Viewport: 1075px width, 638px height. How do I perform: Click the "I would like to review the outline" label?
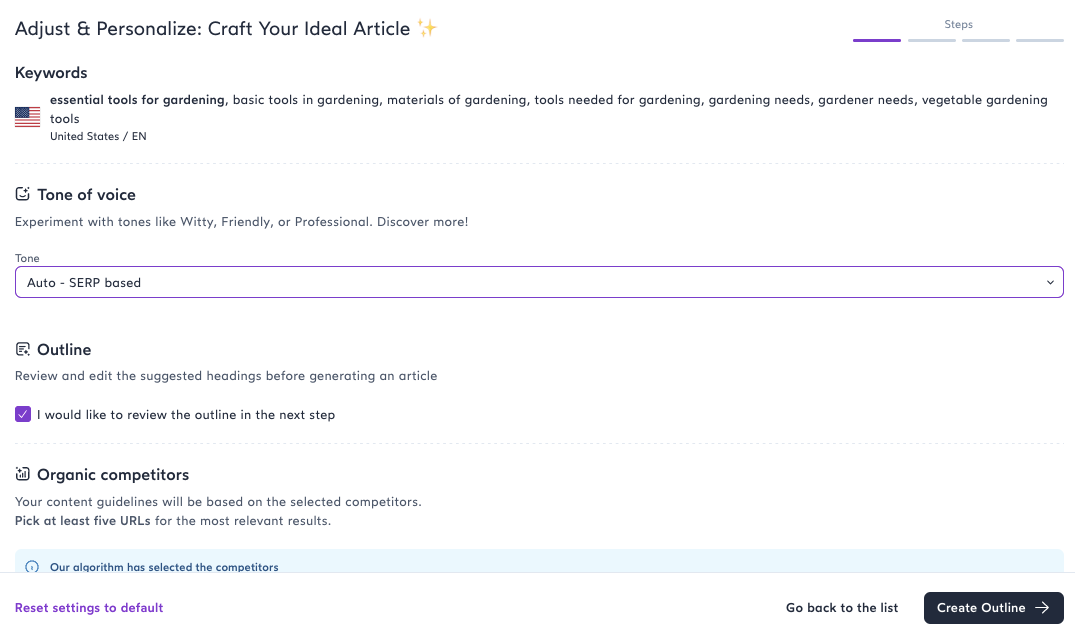186,414
